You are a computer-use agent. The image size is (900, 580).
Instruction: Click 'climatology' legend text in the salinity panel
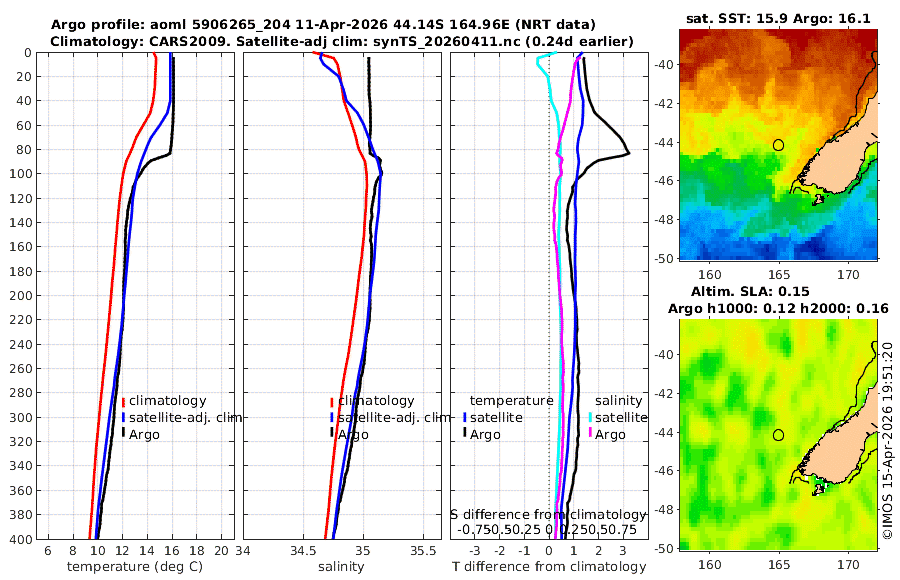[x=376, y=401]
